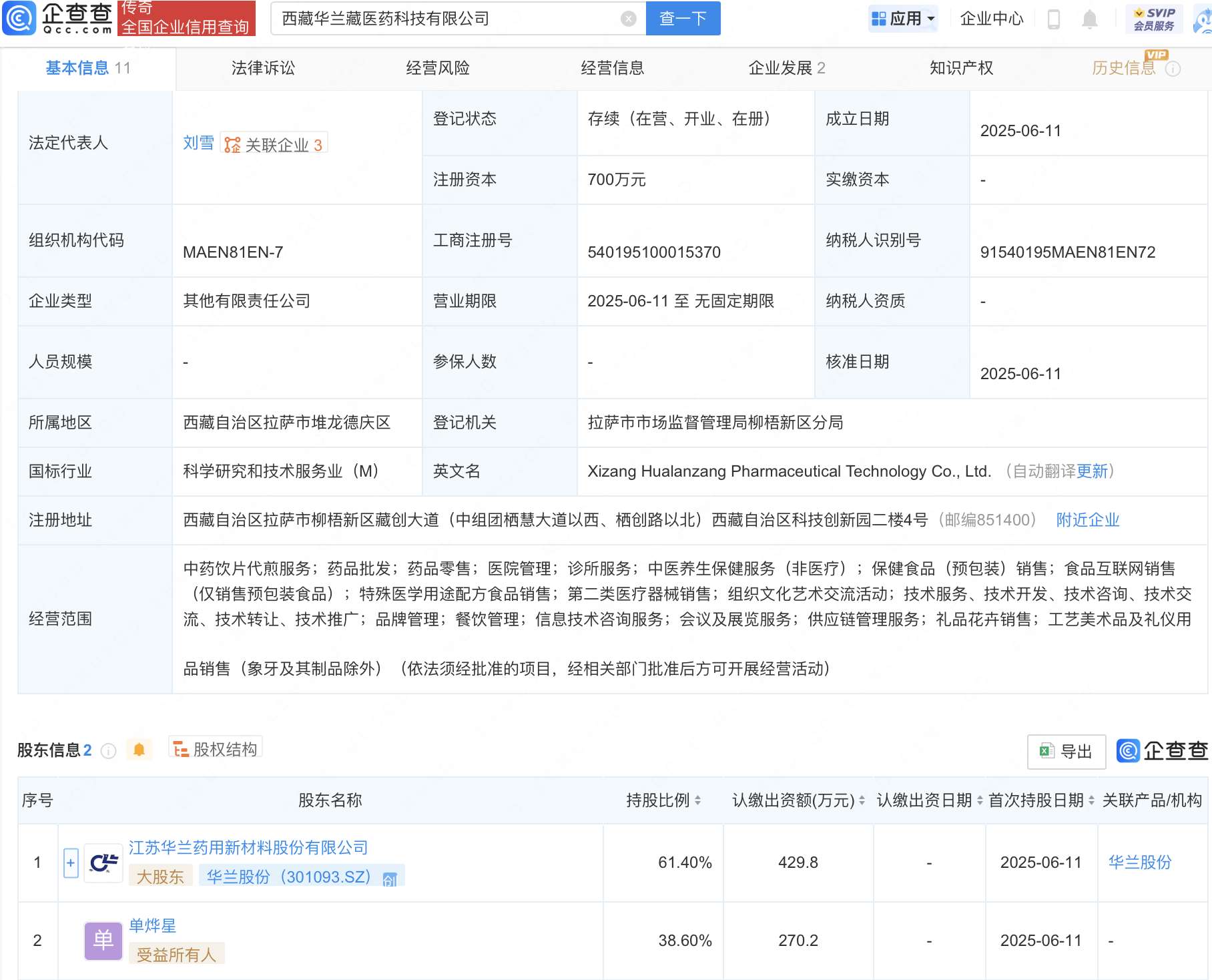Click 更新 link next to English name

click(x=1092, y=471)
